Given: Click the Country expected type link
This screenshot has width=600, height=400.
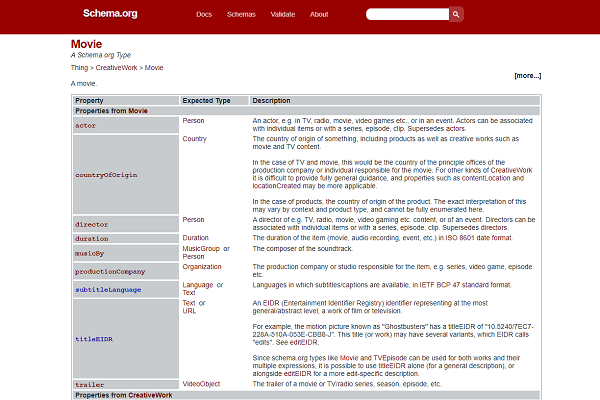Looking at the screenshot, I should coord(194,139).
